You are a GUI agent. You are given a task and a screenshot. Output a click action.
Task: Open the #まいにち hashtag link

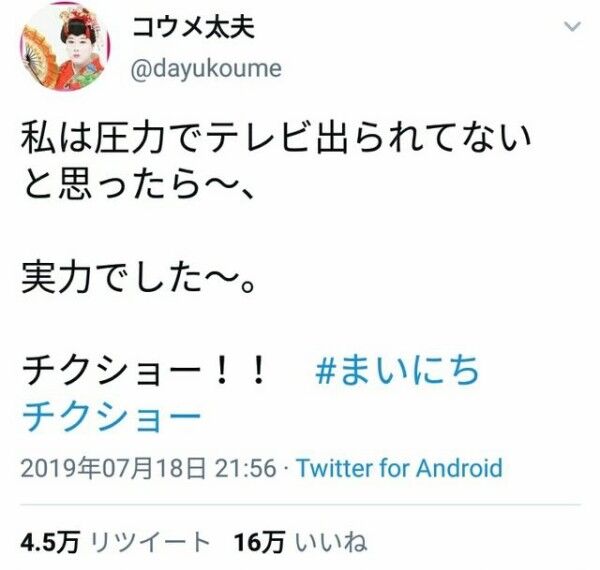397,370
